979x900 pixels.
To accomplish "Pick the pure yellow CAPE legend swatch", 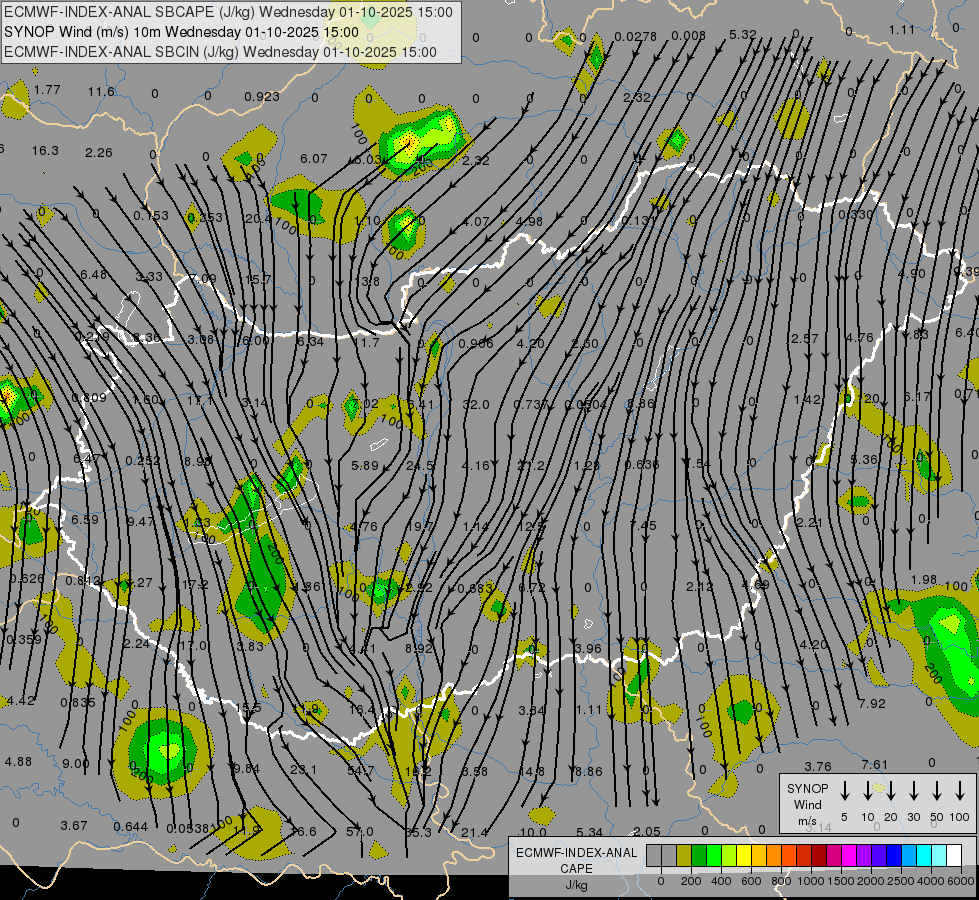I will tap(744, 855).
